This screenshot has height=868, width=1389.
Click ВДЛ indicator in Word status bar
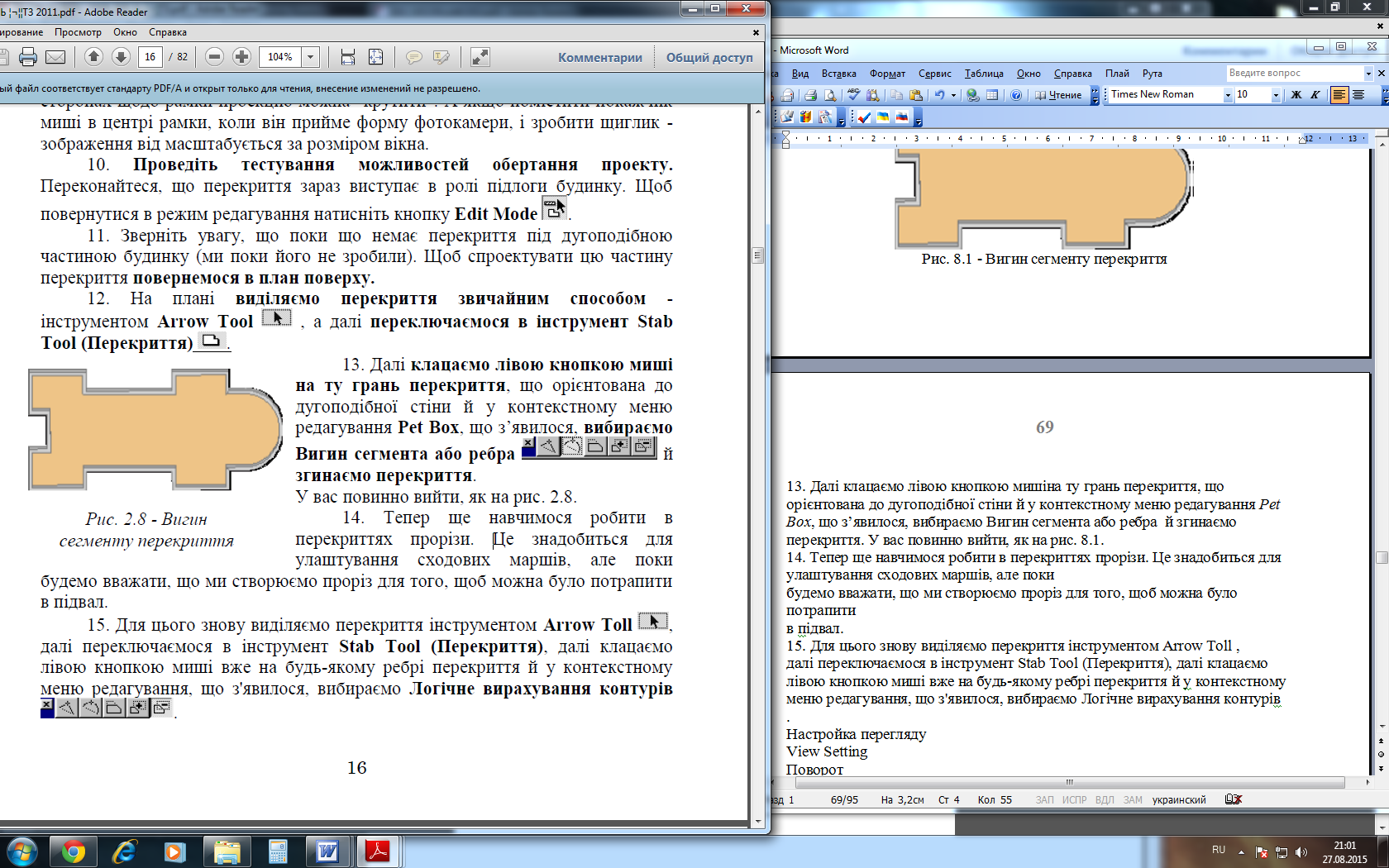tap(1105, 800)
